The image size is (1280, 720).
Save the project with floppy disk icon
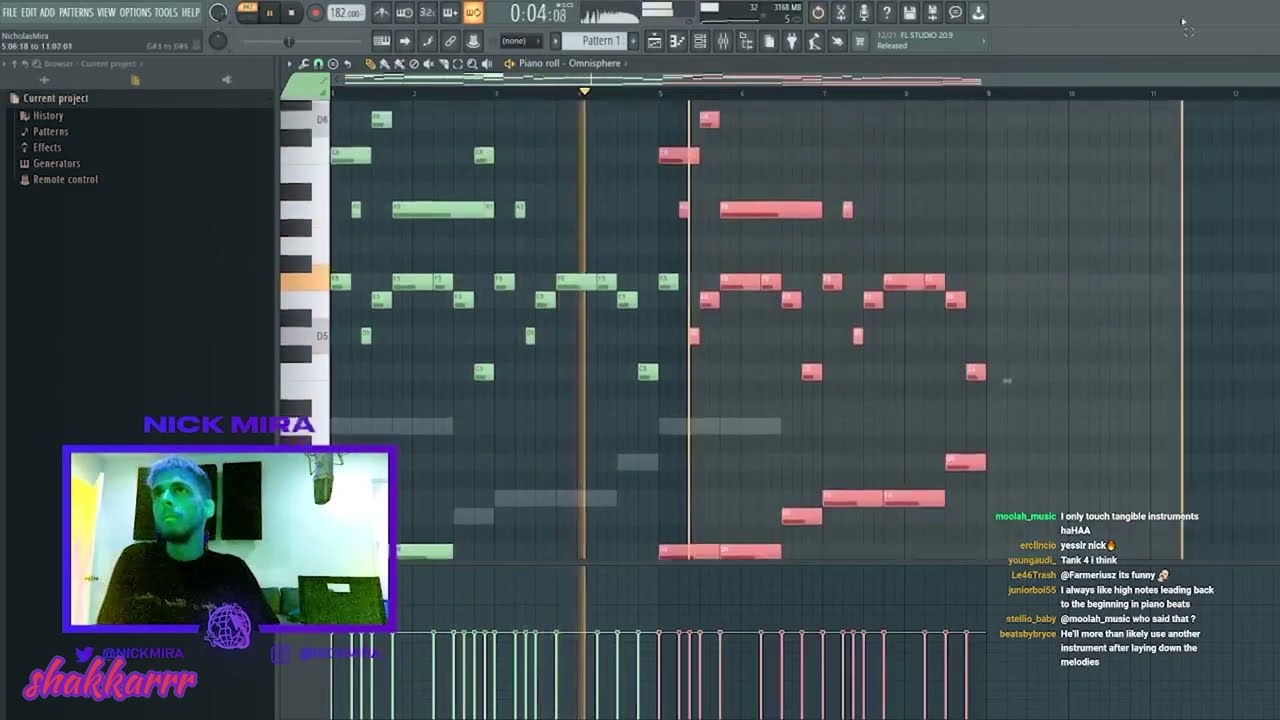click(909, 12)
